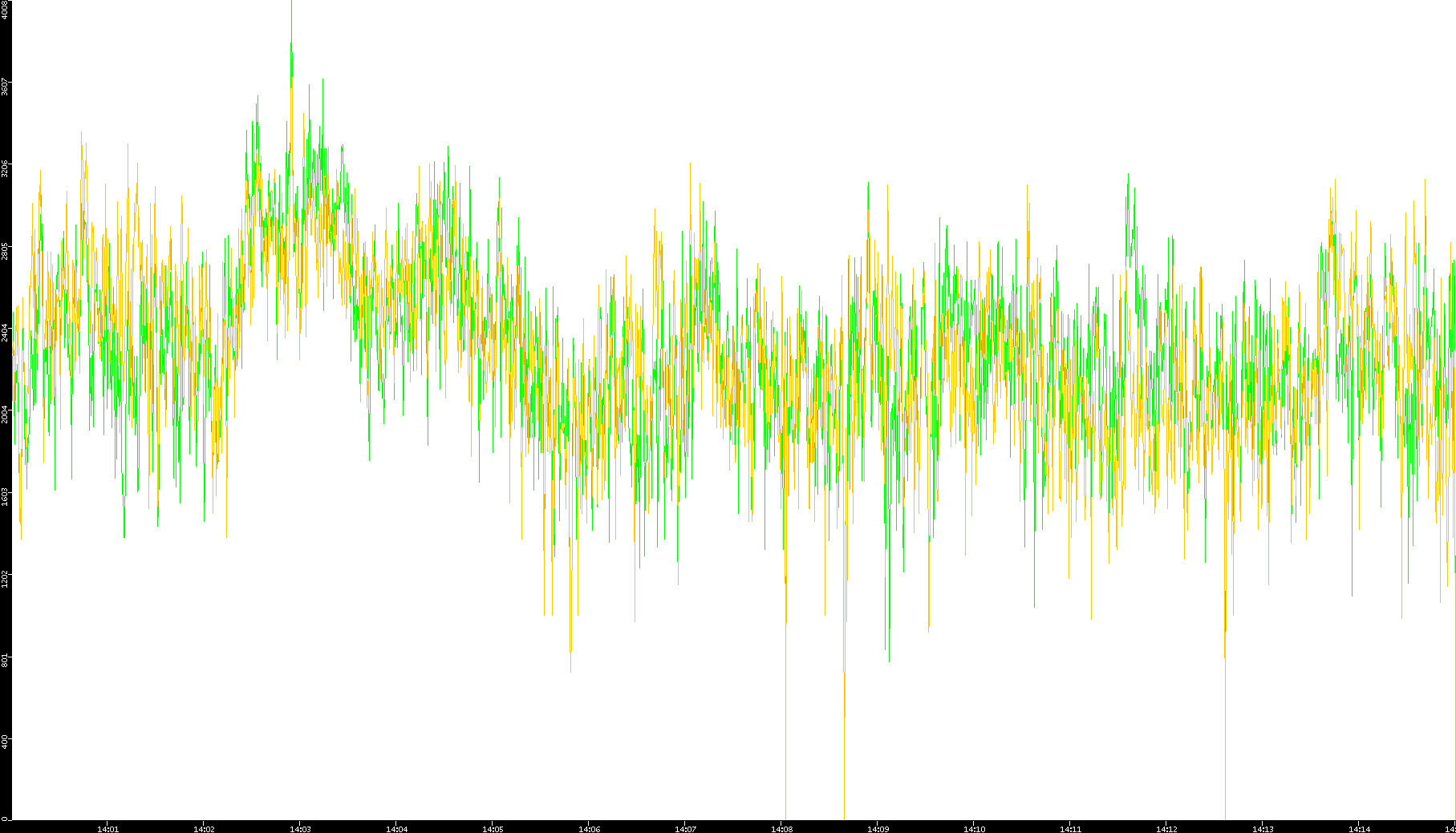Image resolution: width=1456 pixels, height=833 pixels.
Task: Choose the 1202 y-axis value
Action: (5, 579)
